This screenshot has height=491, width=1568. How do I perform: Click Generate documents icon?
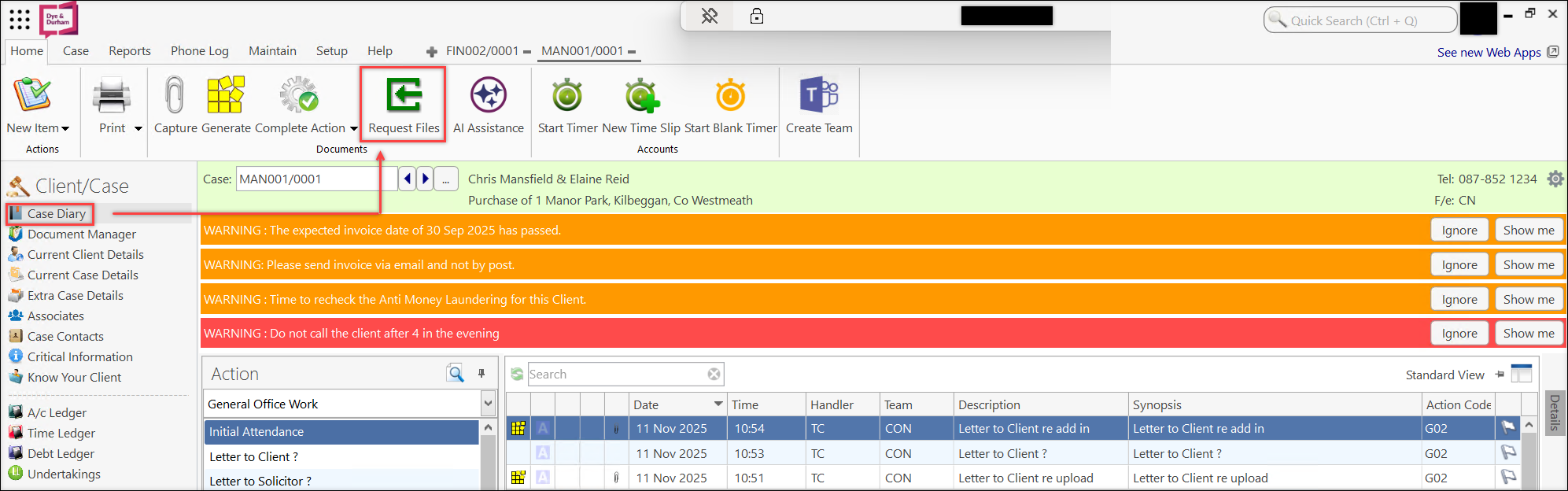coord(226,96)
